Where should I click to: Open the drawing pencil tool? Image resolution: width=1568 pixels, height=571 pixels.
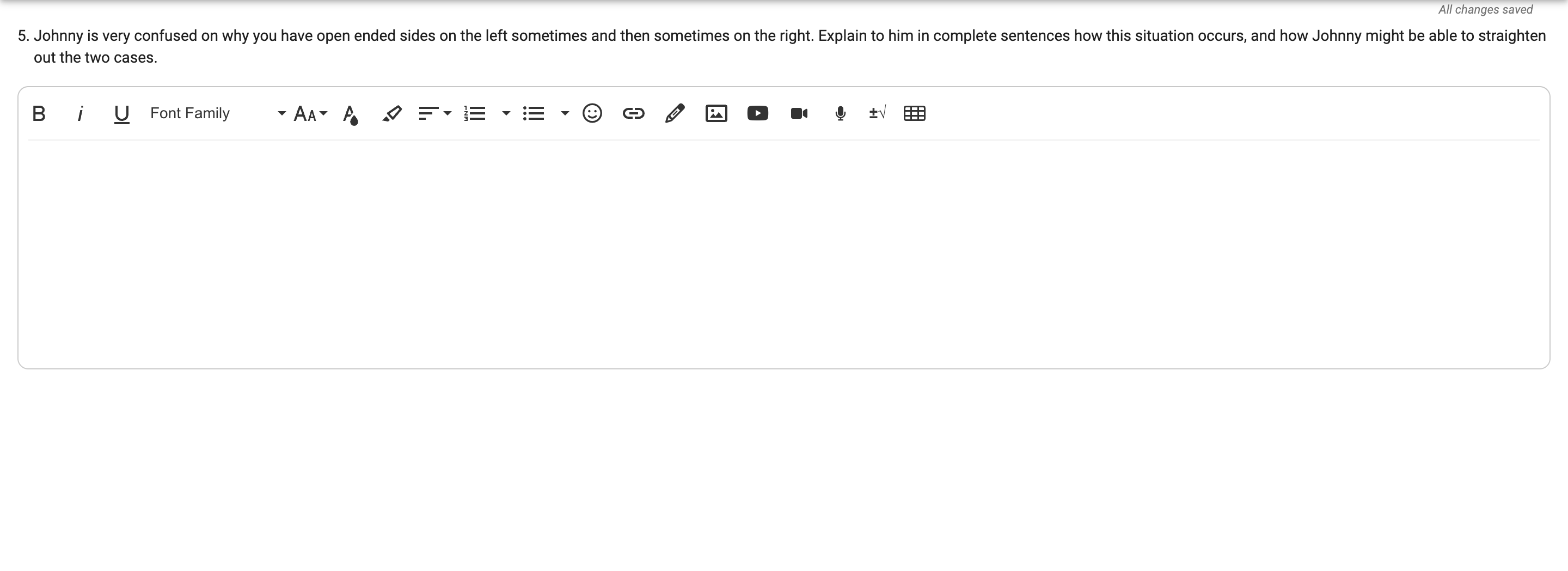675,113
